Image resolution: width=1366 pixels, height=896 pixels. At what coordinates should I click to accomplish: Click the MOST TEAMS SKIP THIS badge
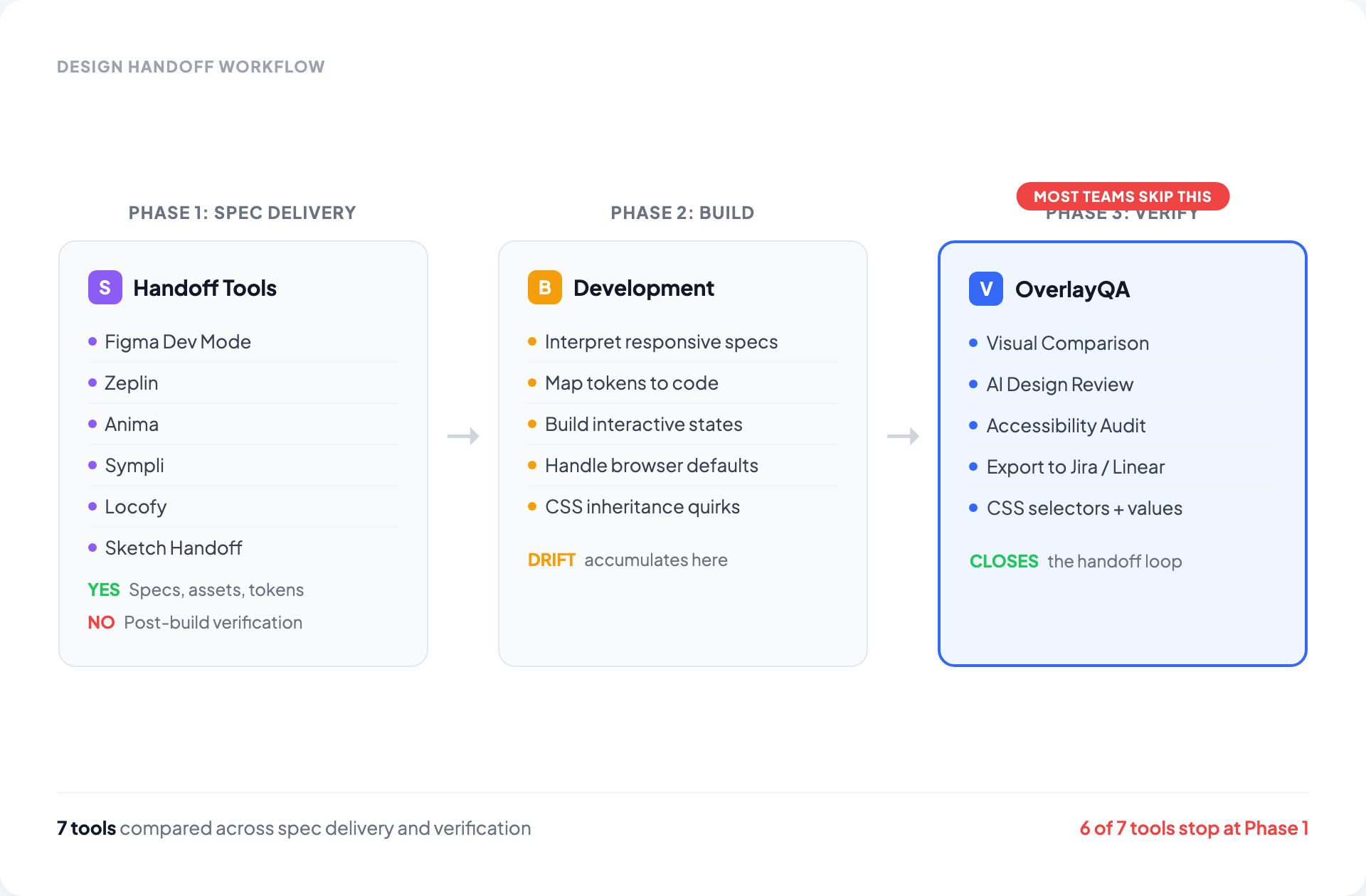click(x=1123, y=196)
